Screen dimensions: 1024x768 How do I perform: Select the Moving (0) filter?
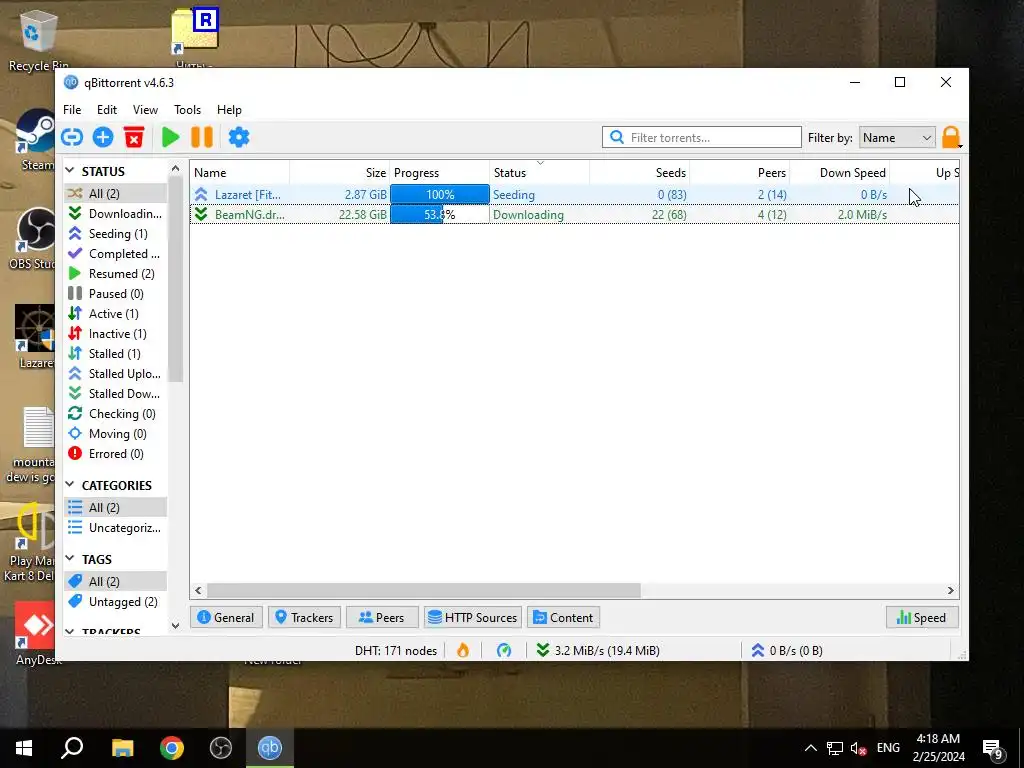click(x=115, y=434)
